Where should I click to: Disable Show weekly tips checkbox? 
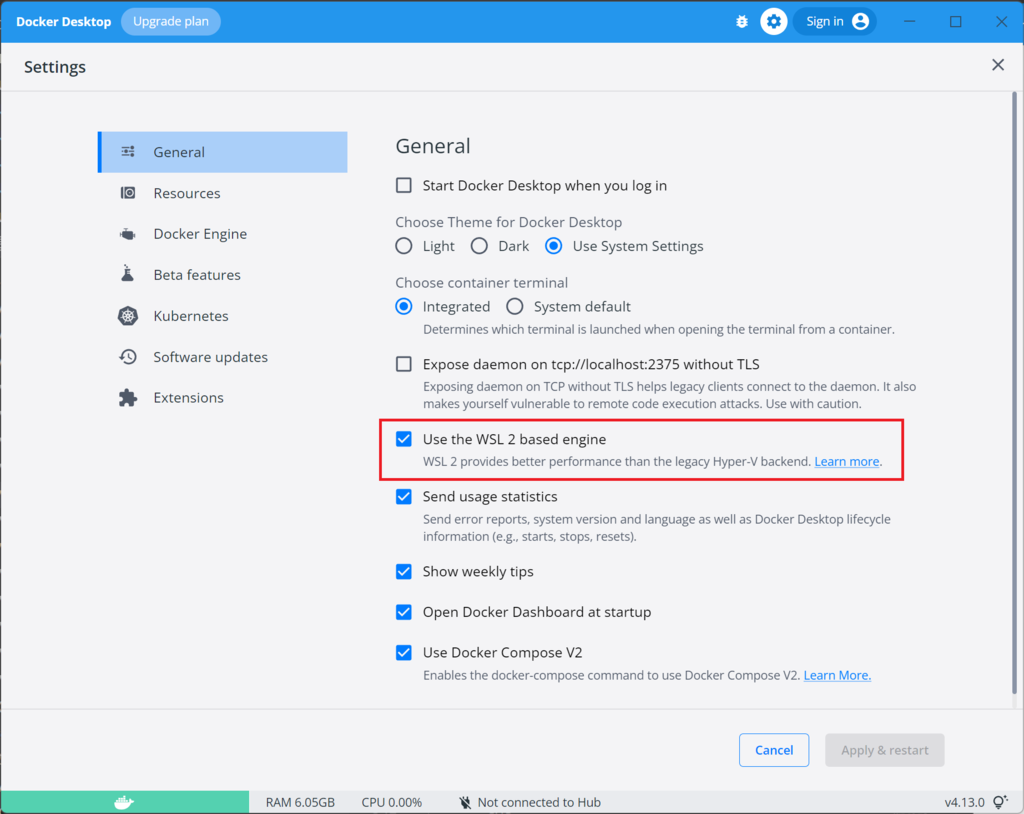coord(404,572)
